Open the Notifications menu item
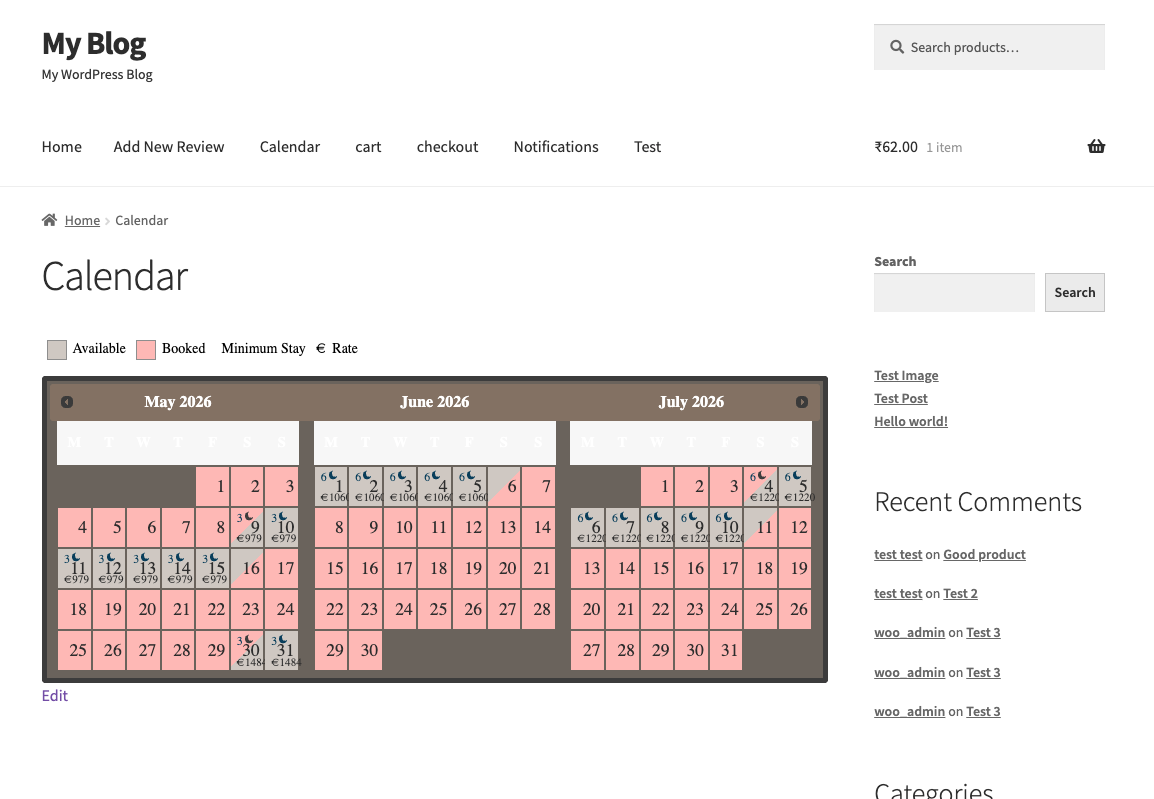This screenshot has width=1154, height=799. [555, 147]
